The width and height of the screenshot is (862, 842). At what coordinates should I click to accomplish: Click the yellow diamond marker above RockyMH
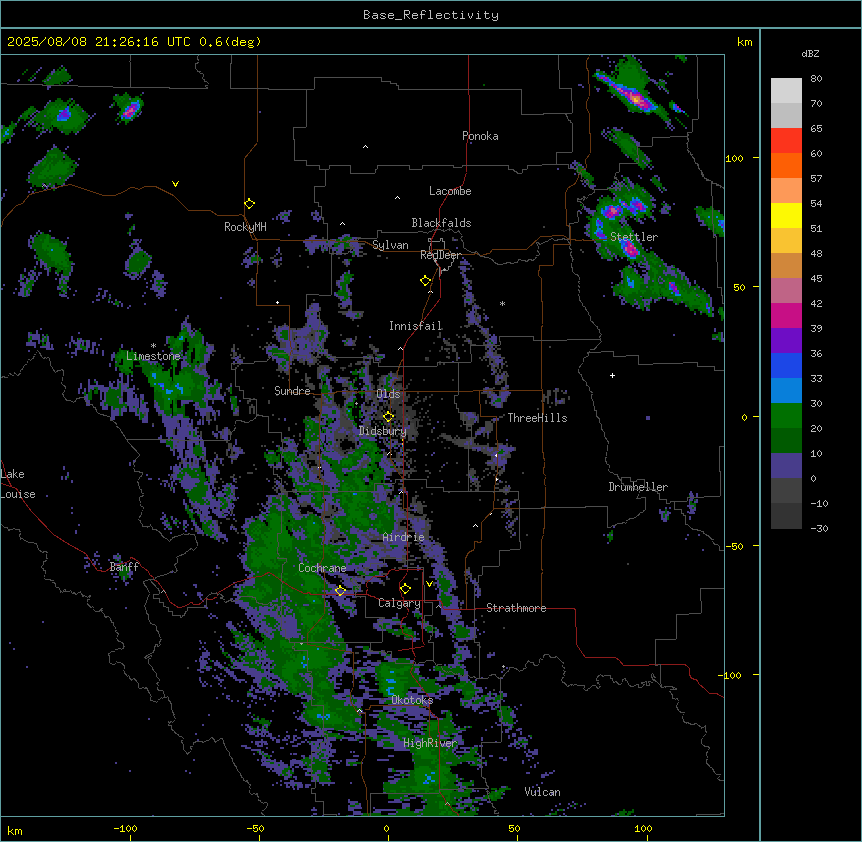250,204
